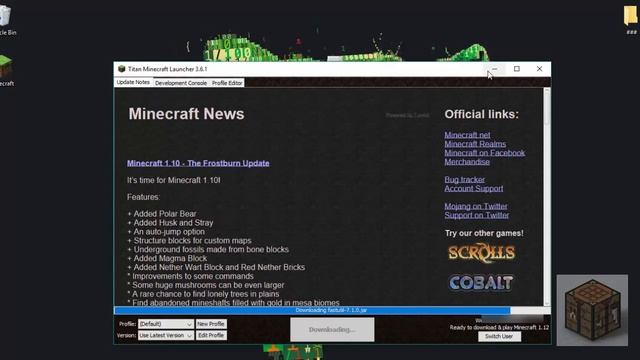
Task: Open the Minecraft.net link
Action: click(467, 135)
